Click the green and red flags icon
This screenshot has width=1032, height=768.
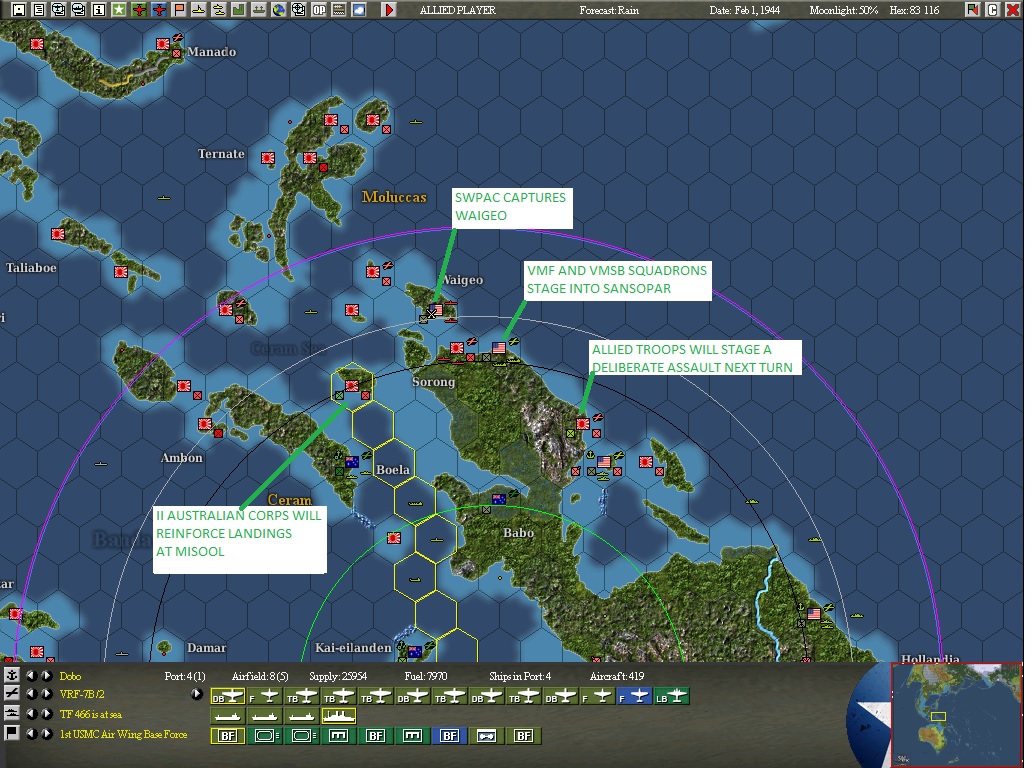click(x=973, y=10)
